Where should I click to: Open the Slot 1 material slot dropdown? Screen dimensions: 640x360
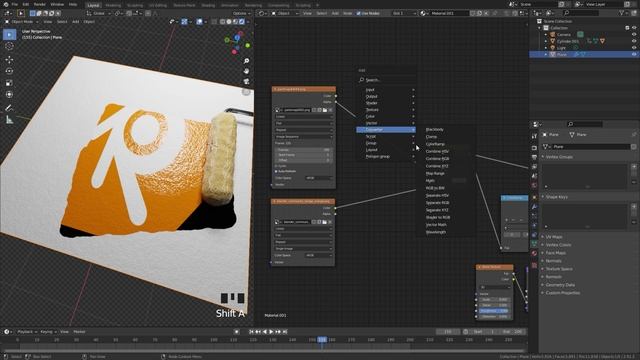(404, 13)
